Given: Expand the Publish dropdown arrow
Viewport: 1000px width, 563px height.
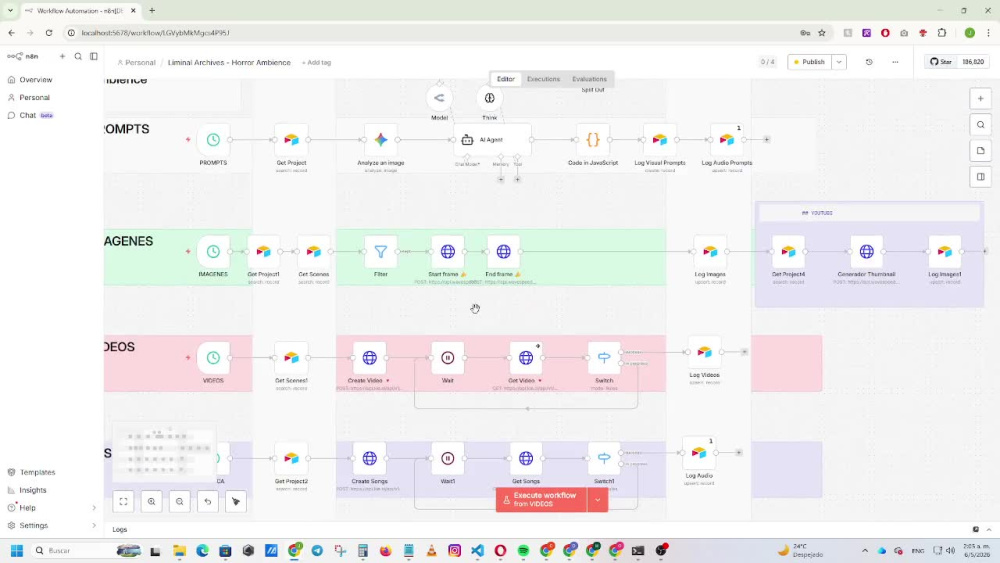Looking at the screenshot, I should 839,62.
